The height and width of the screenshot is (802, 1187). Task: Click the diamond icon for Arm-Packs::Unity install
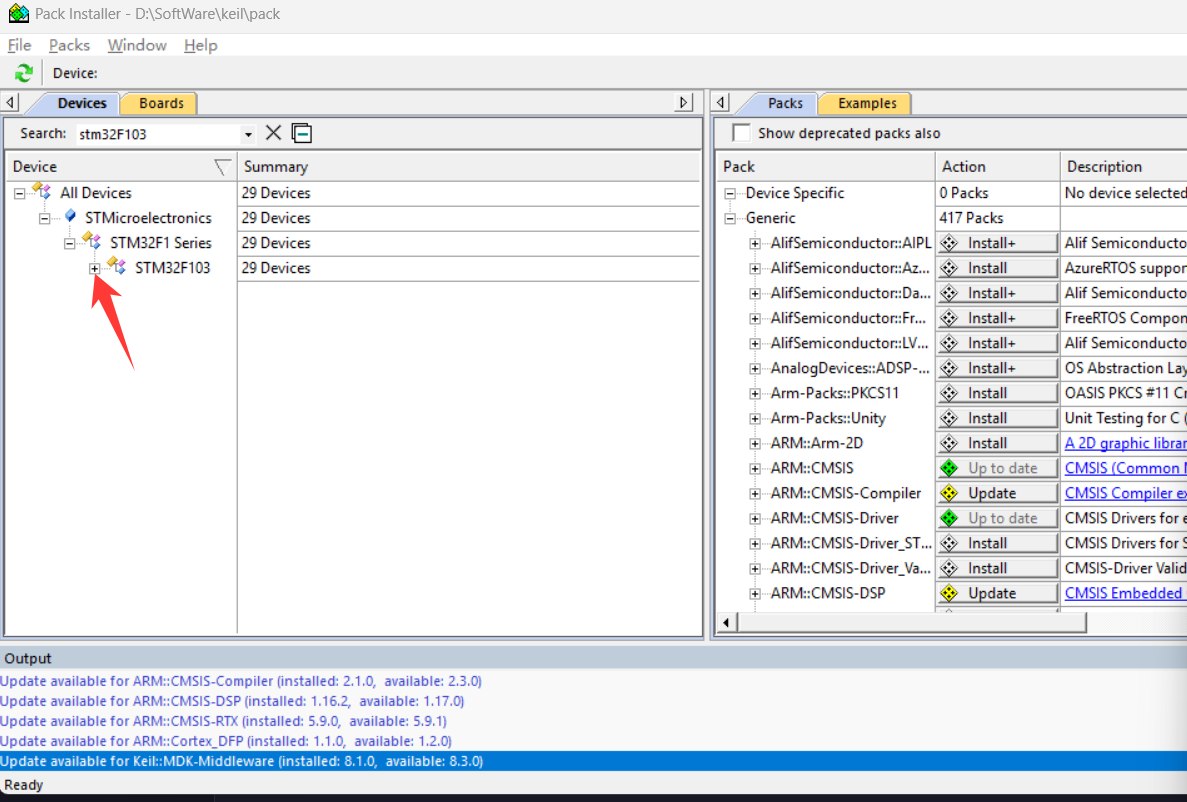pyautogui.click(x=949, y=418)
